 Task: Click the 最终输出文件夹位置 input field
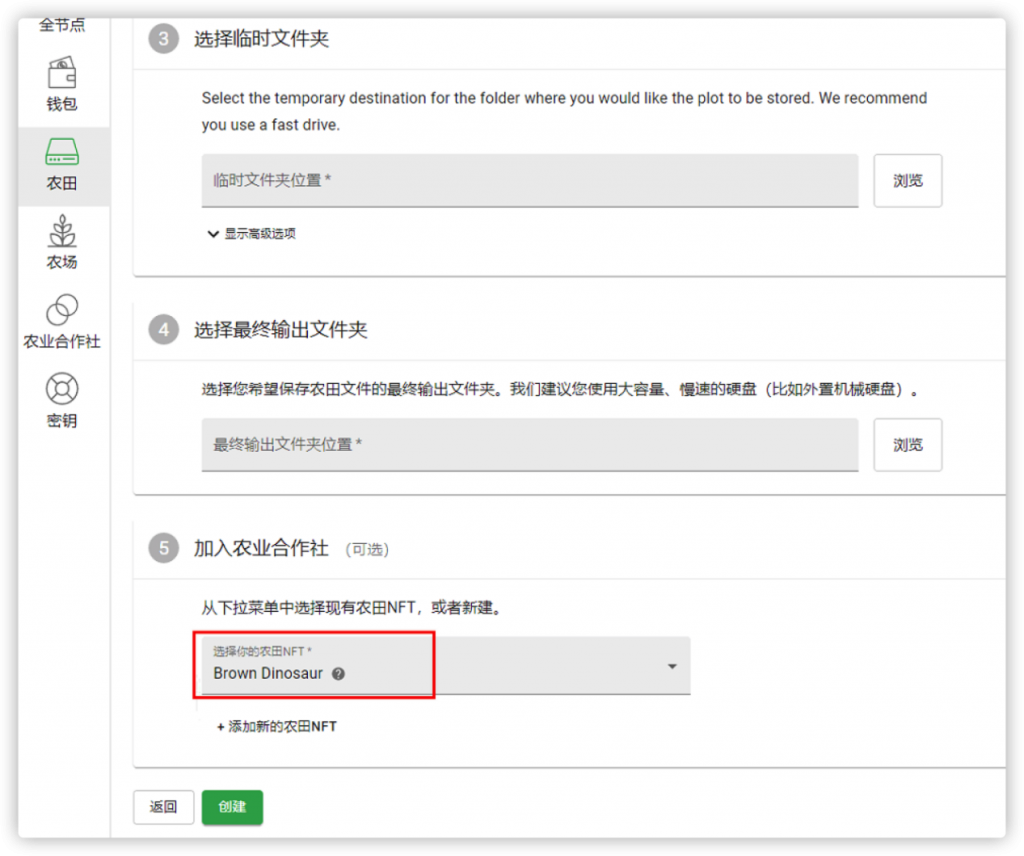[x=530, y=445]
